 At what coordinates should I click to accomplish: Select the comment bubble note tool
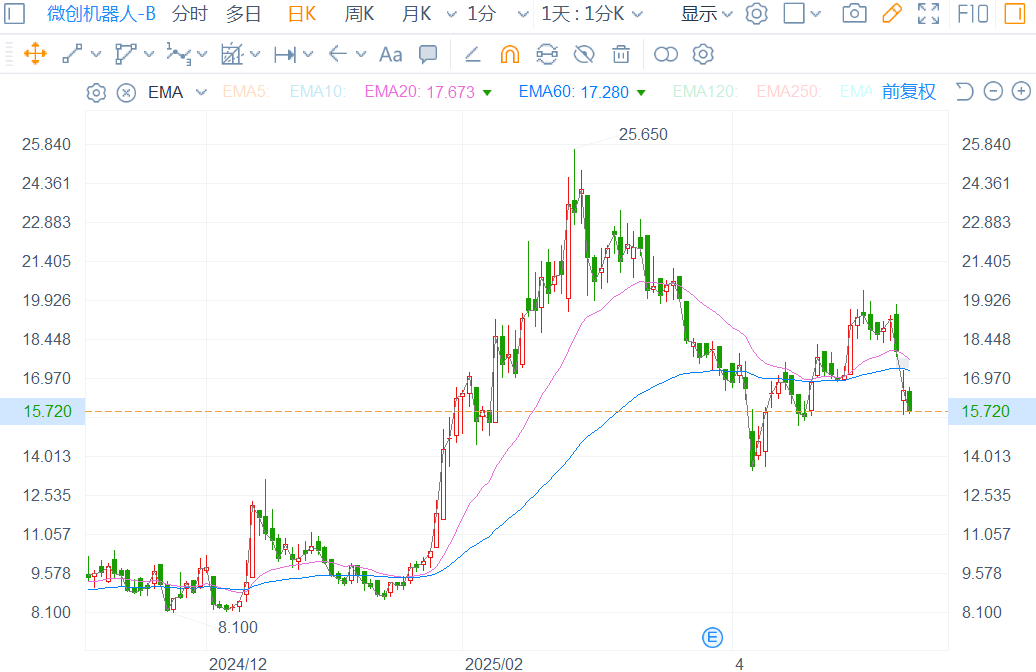click(x=428, y=54)
